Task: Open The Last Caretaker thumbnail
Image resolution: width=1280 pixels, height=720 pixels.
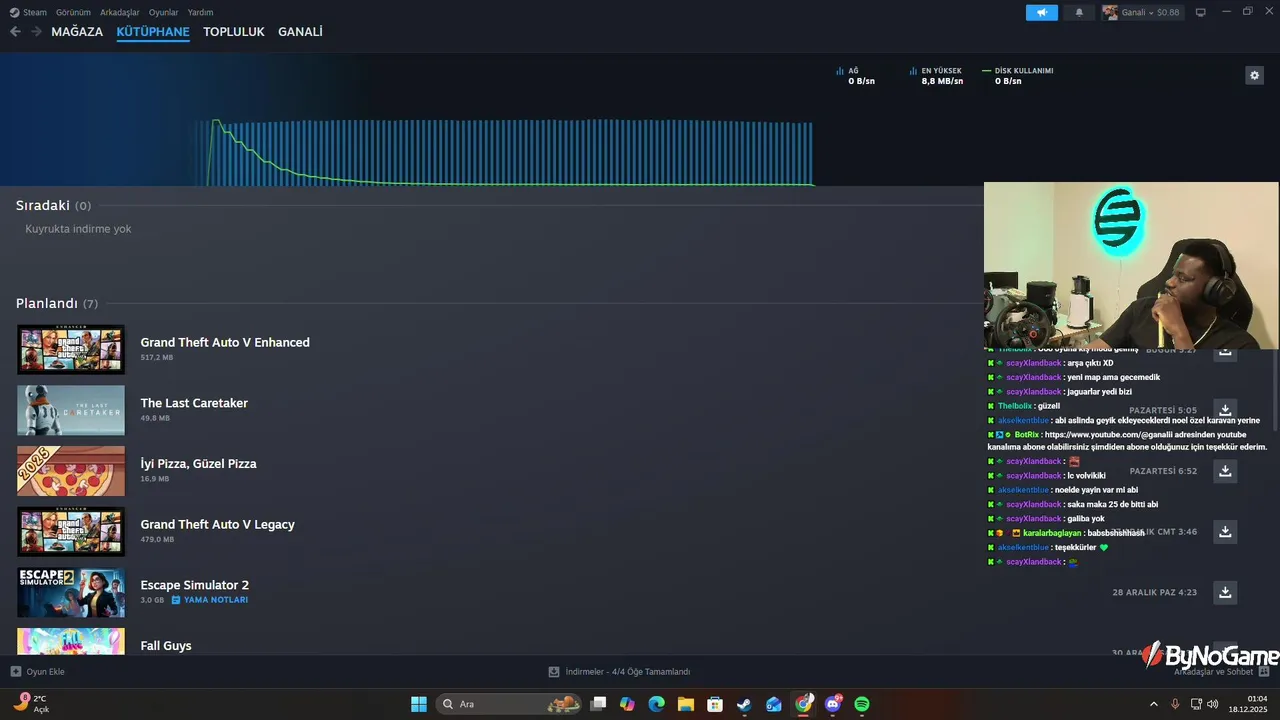Action: point(71,410)
